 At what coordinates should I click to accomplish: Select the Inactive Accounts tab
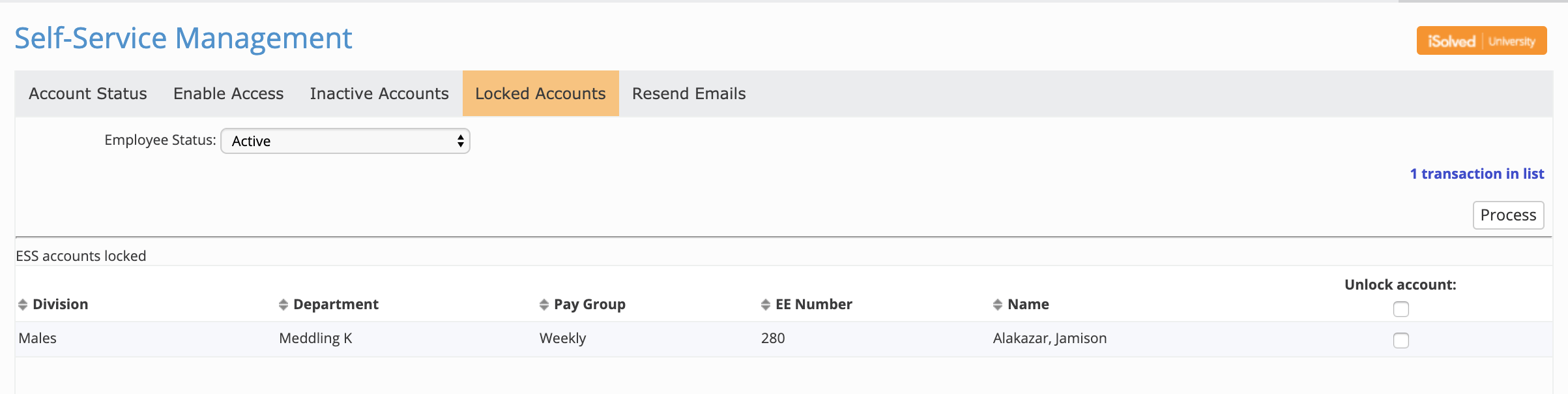pos(379,93)
